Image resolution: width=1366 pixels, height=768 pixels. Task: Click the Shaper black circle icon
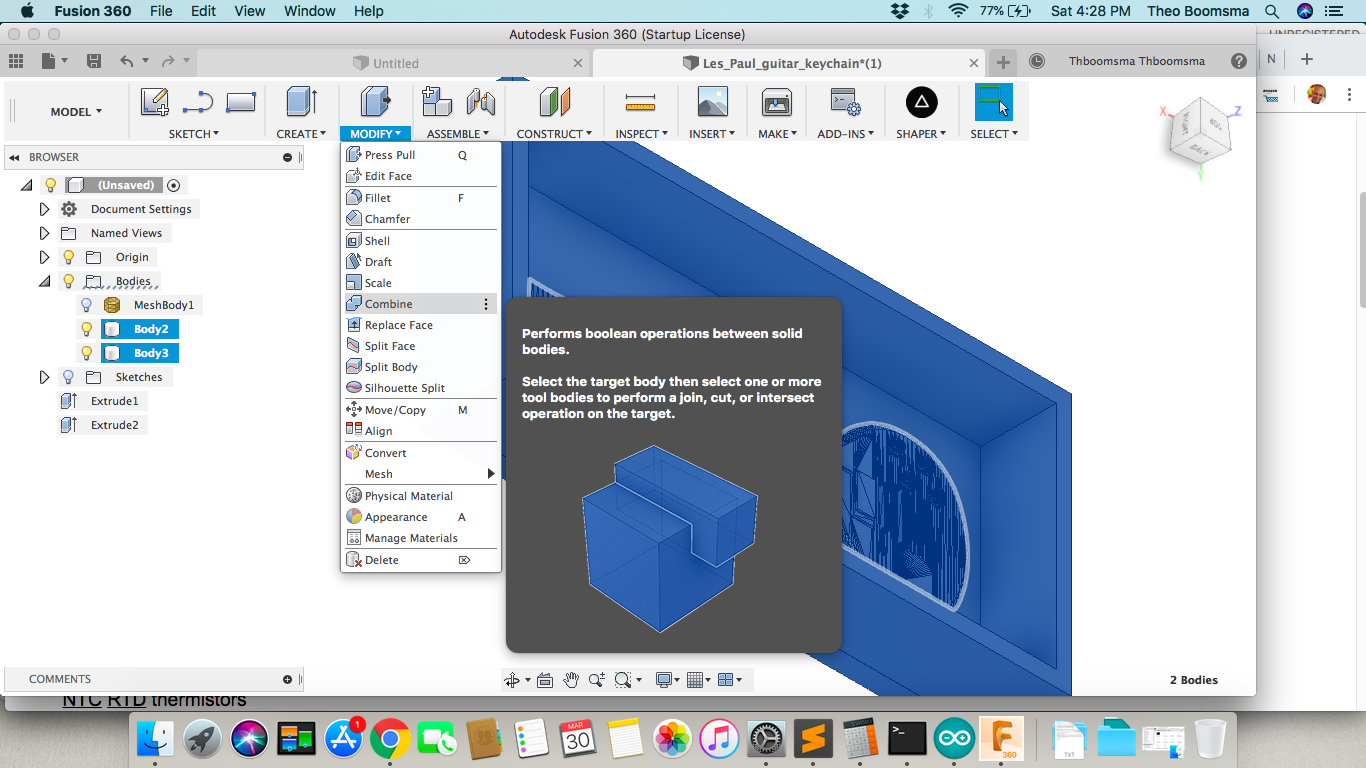pyautogui.click(x=922, y=101)
